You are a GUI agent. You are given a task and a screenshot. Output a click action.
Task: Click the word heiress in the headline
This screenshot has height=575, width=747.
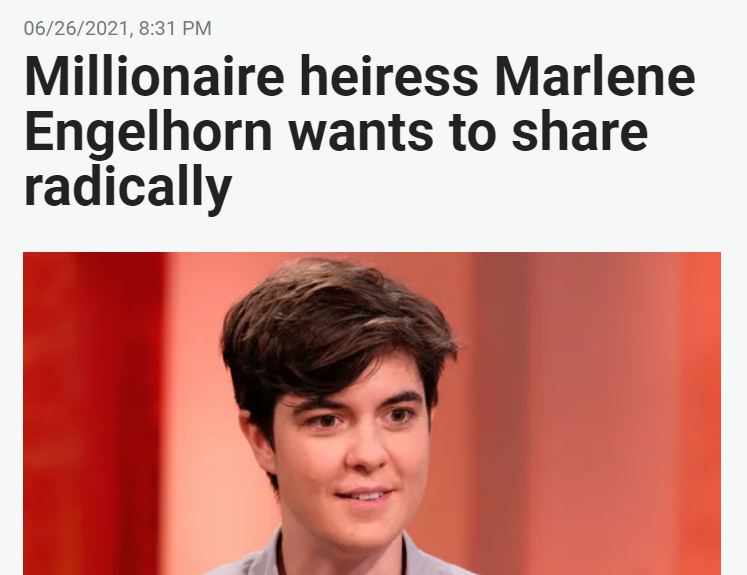pyautogui.click(x=389, y=76)
